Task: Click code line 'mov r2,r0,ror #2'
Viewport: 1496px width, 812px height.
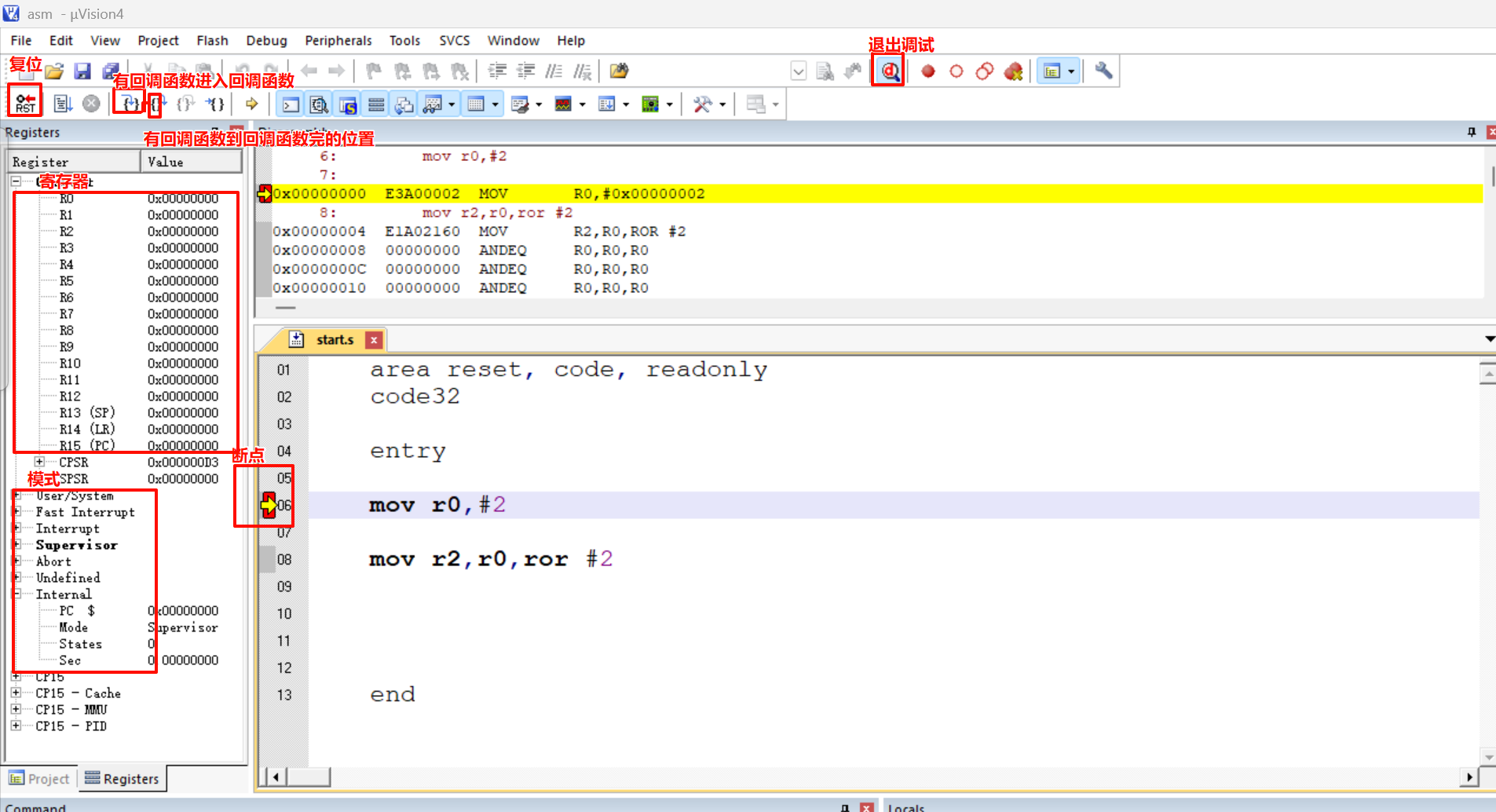Action: pyautogui.click(x=491, y=559)
